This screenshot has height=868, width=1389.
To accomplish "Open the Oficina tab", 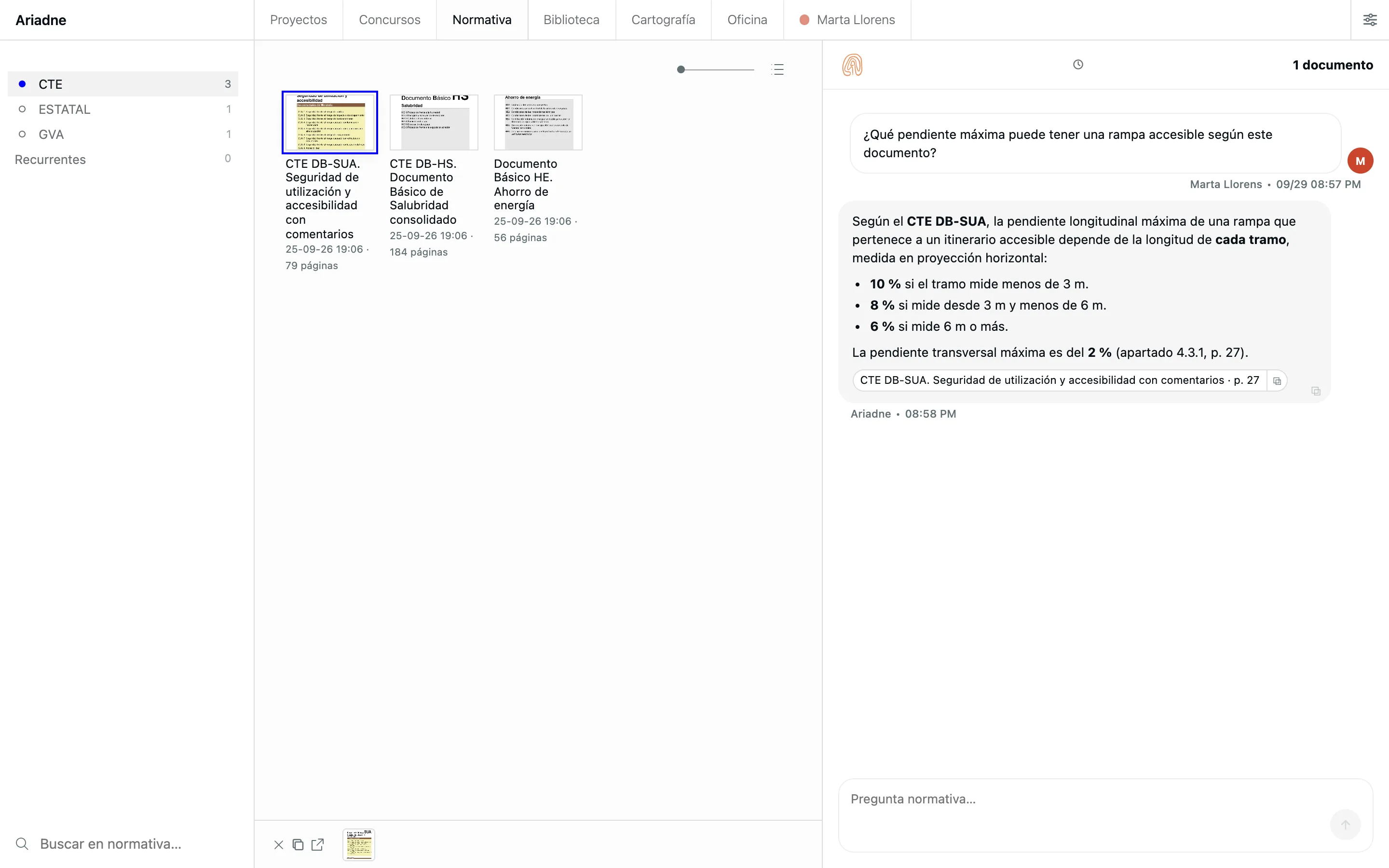I will (747, 20).
